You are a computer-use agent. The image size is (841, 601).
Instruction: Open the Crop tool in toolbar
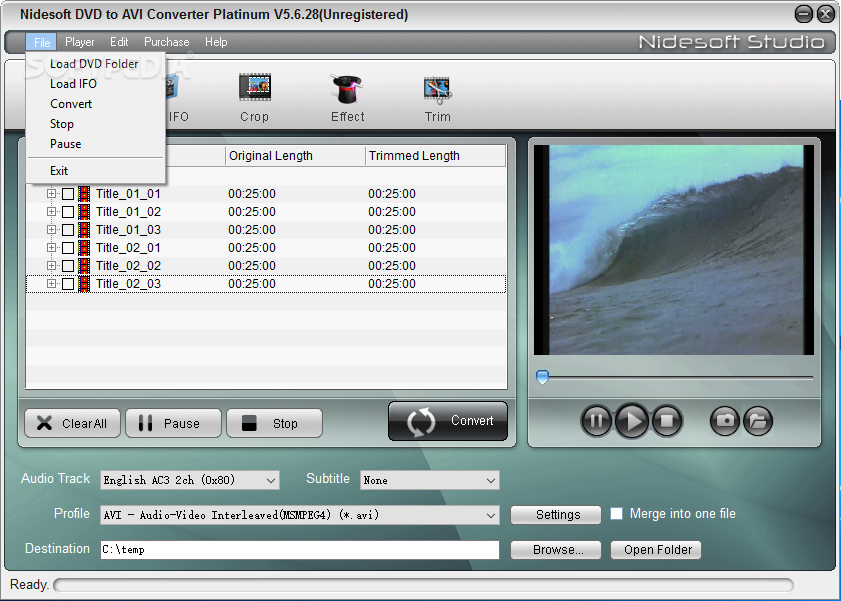point(255,98)
